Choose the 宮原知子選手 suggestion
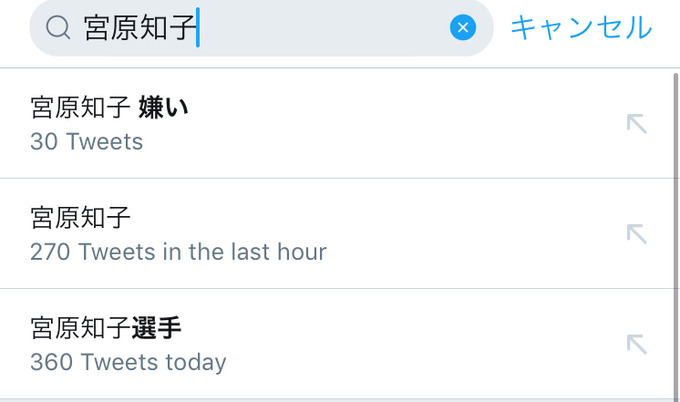This screenshot has width=680, height=402. tap(337, 344)
